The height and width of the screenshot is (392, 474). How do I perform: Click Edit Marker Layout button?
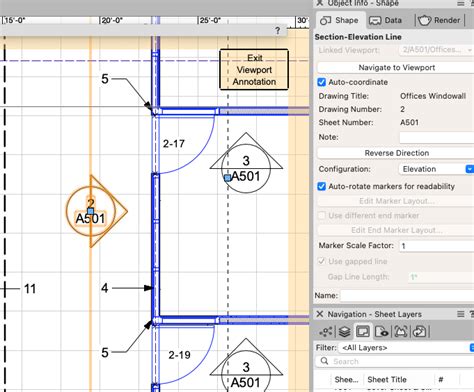point(396,201)
